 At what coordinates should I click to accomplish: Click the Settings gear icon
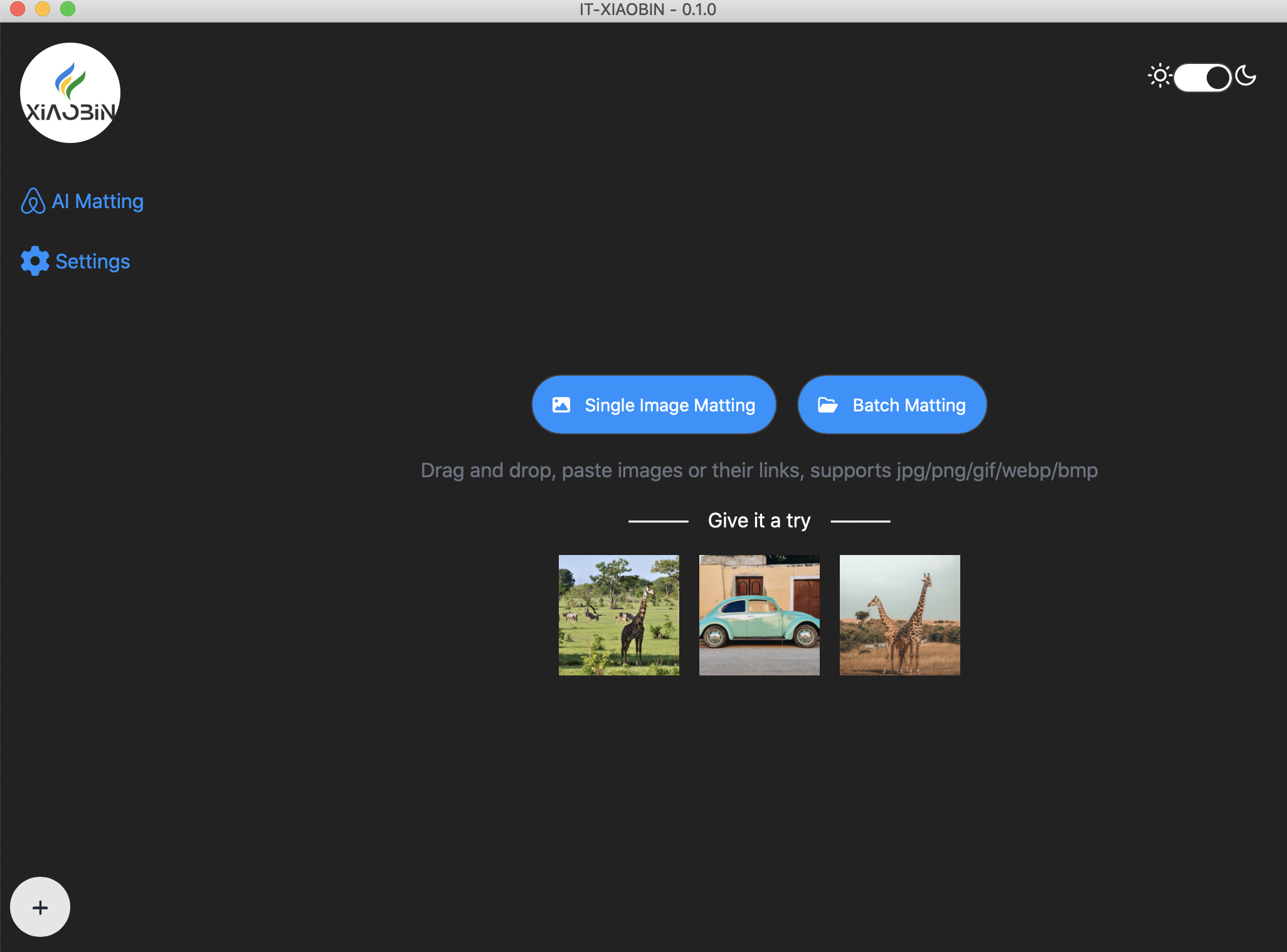point(34,261)
